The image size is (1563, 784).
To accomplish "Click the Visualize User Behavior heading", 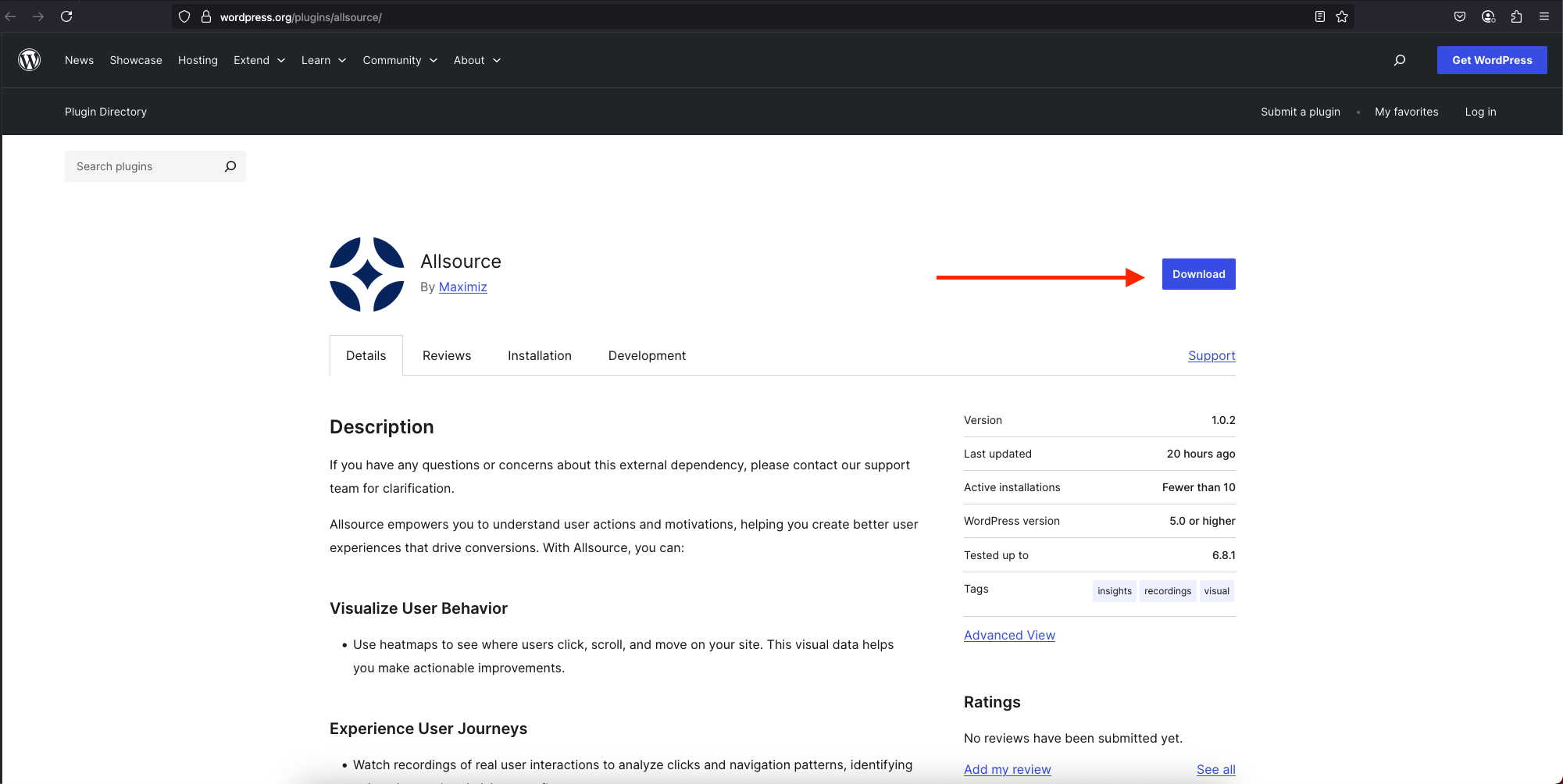I will pos(419,608).
